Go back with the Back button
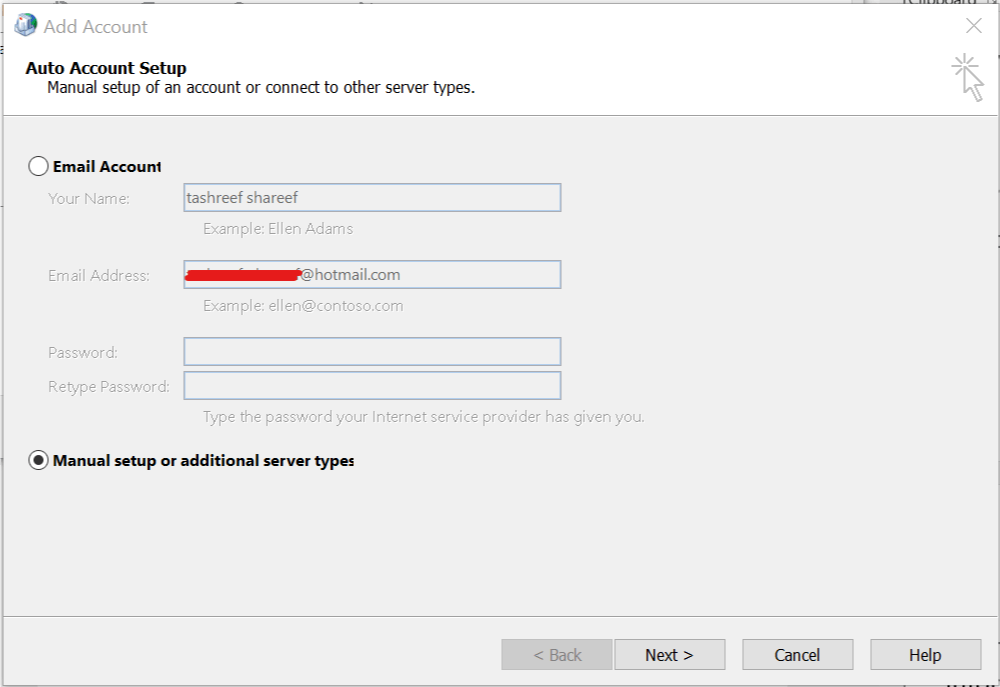The image size is (1000, 687). click(x=557, y=654)
